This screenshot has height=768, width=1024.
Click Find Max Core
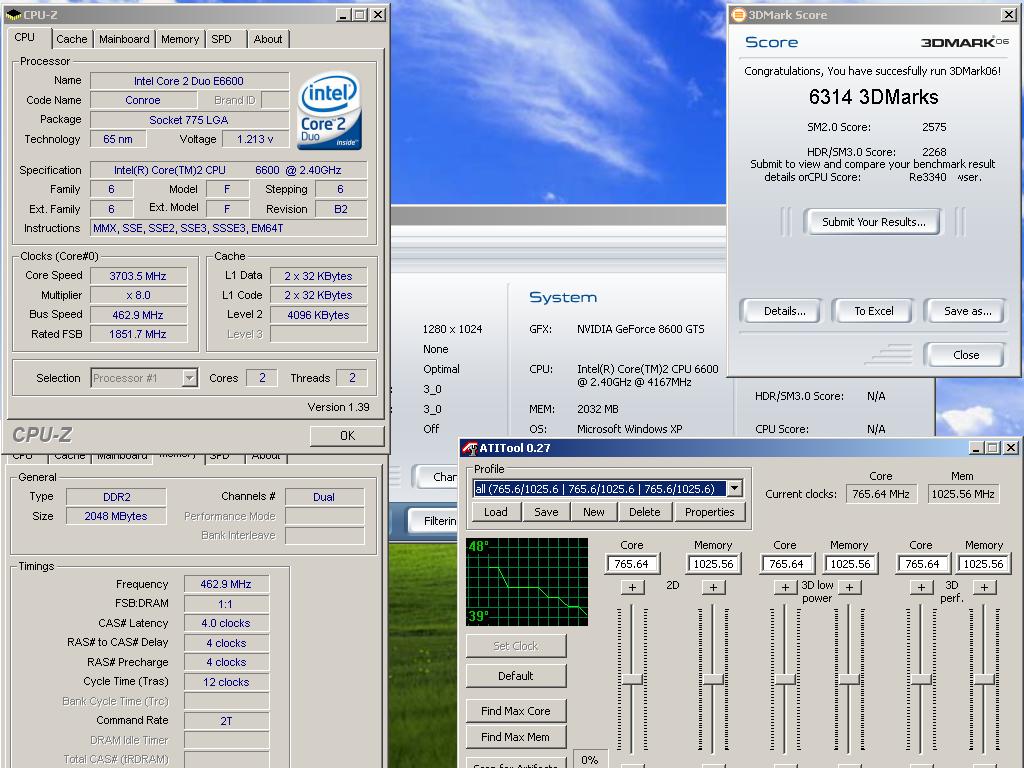click(516, 711)
